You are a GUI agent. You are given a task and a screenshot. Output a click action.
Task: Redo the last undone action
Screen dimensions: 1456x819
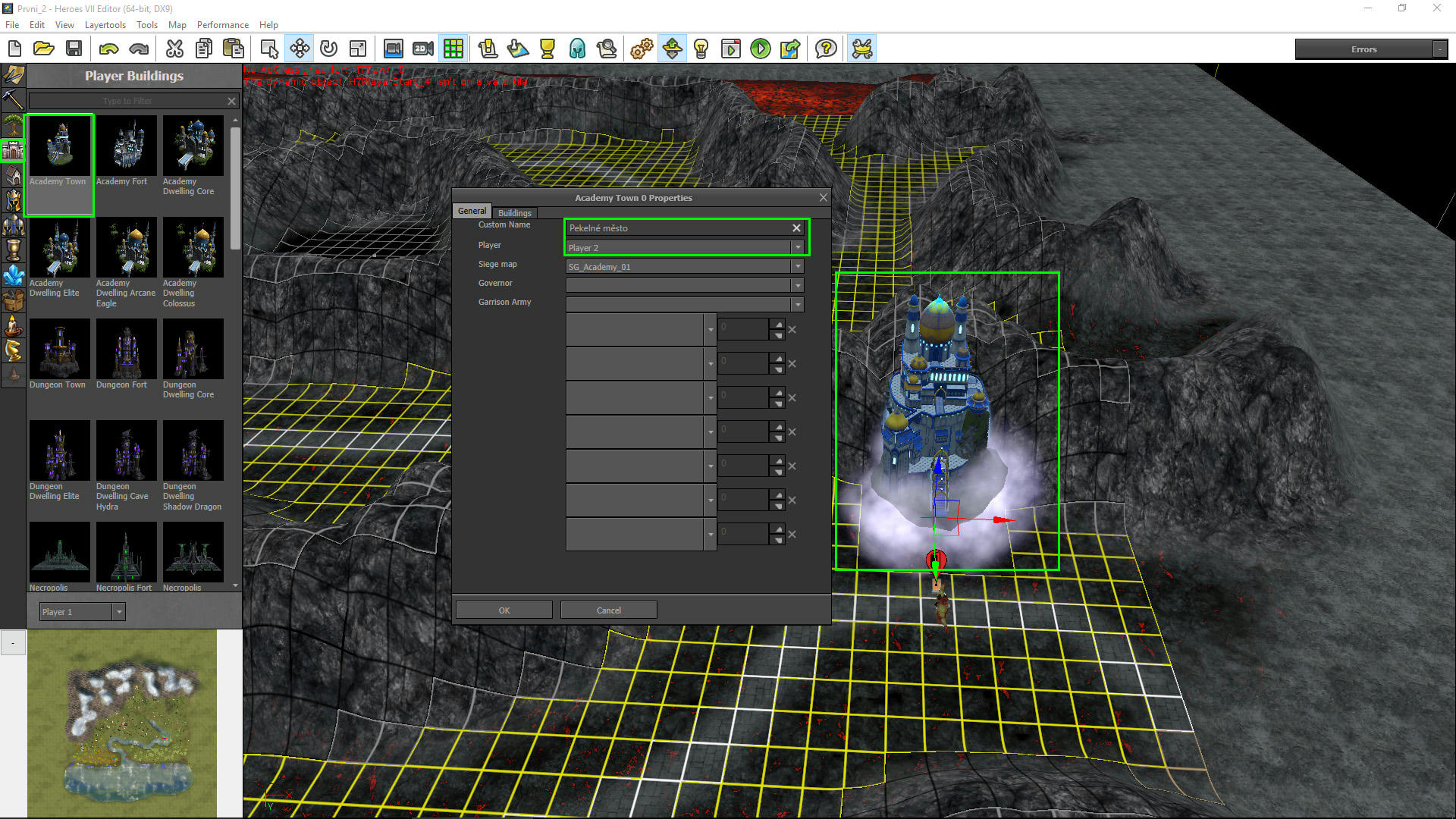[x=139, y=49]
